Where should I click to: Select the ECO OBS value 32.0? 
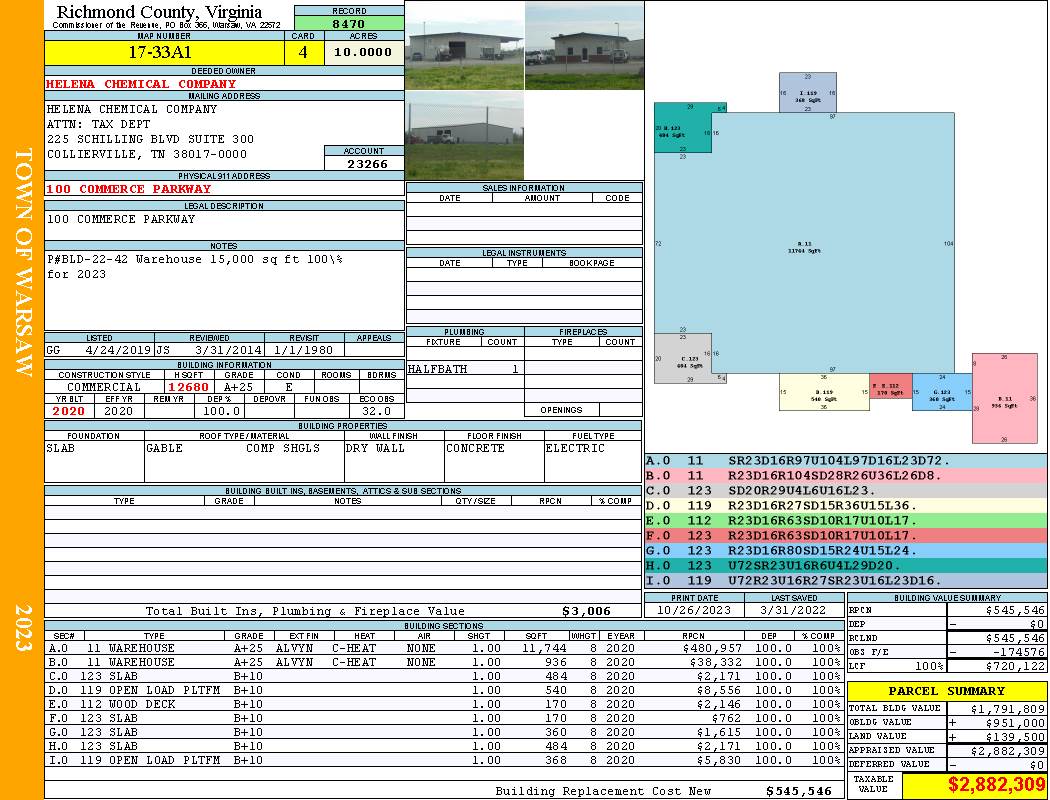tap(376, 410)
